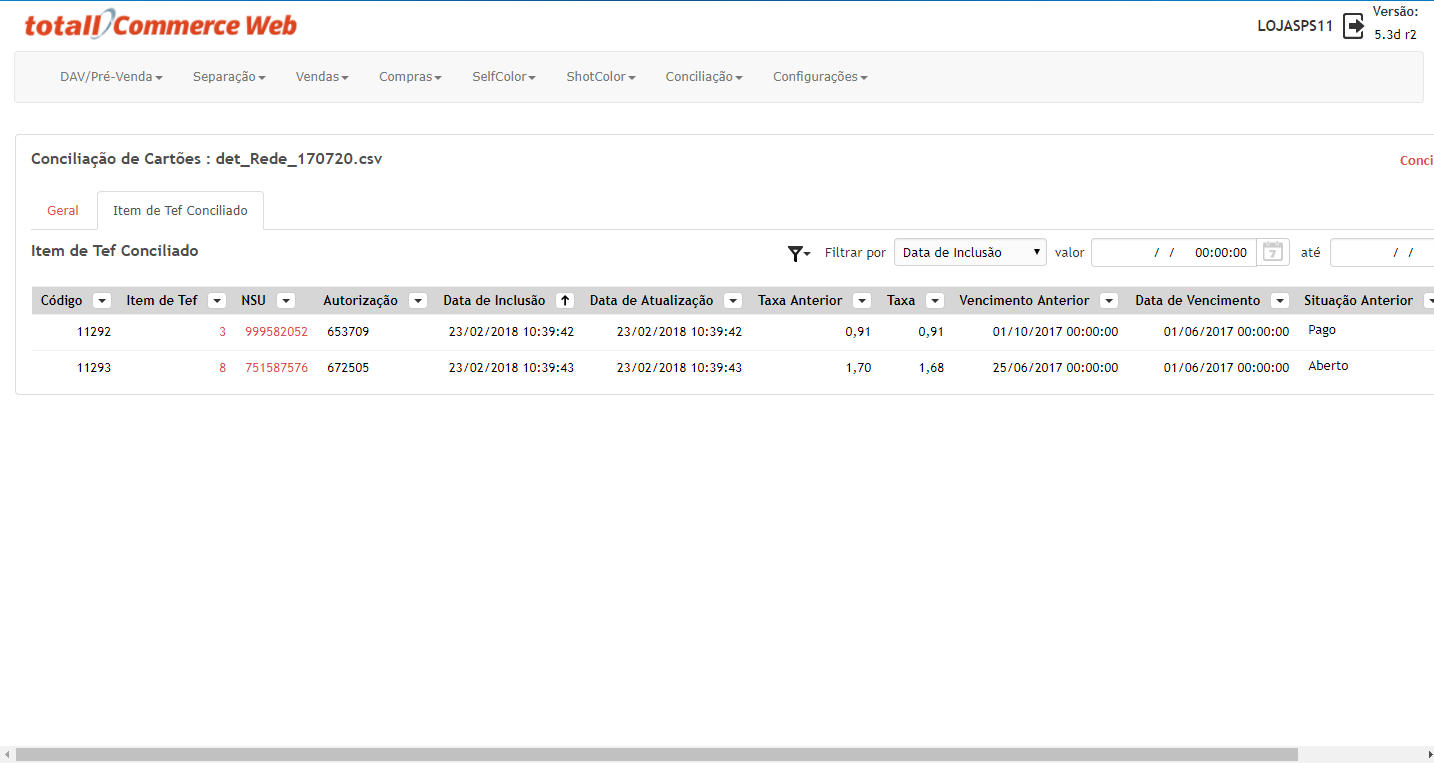Focus the até date input field

1382,252
